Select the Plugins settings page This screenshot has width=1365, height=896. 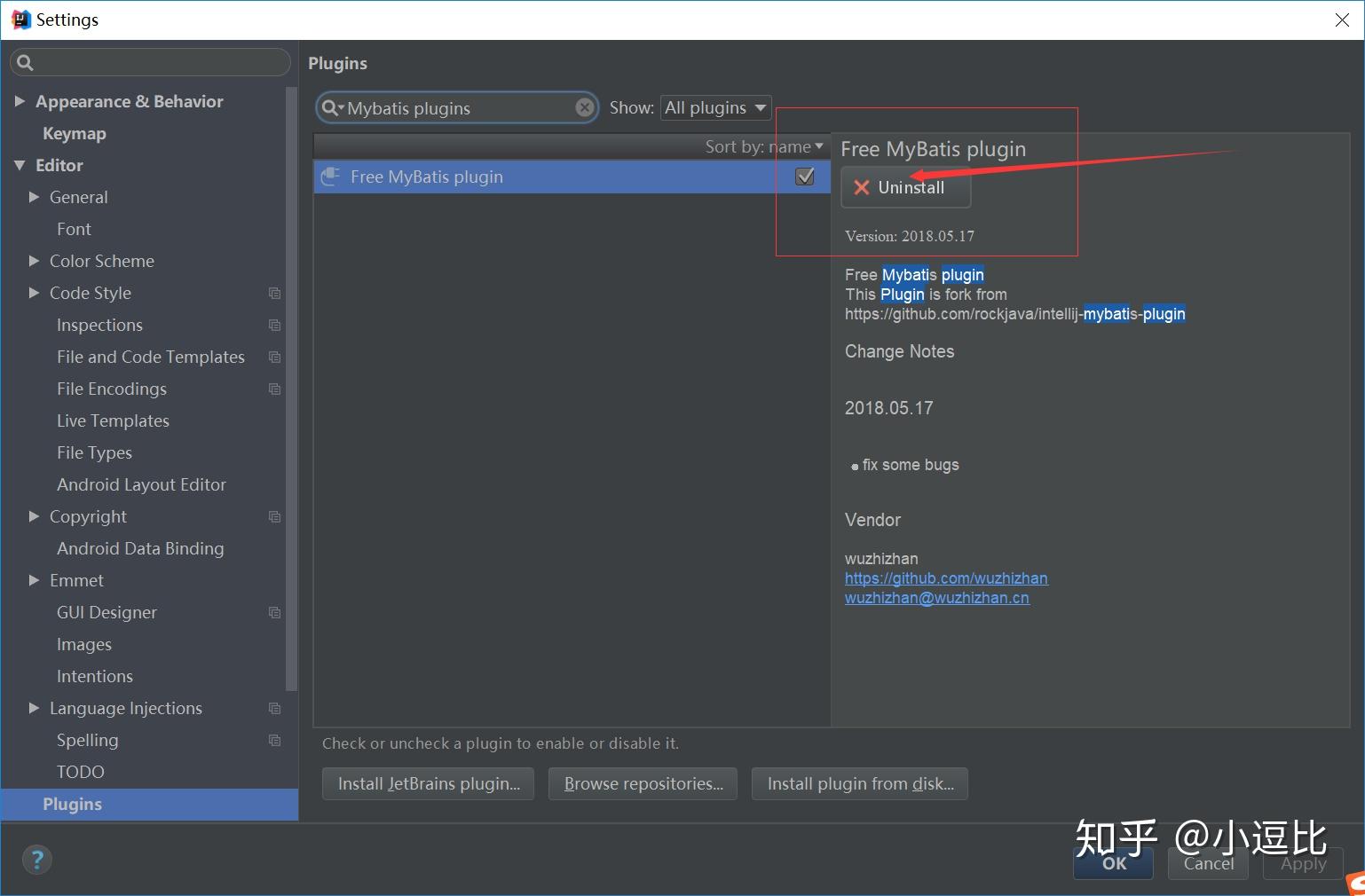click(149, 804)
